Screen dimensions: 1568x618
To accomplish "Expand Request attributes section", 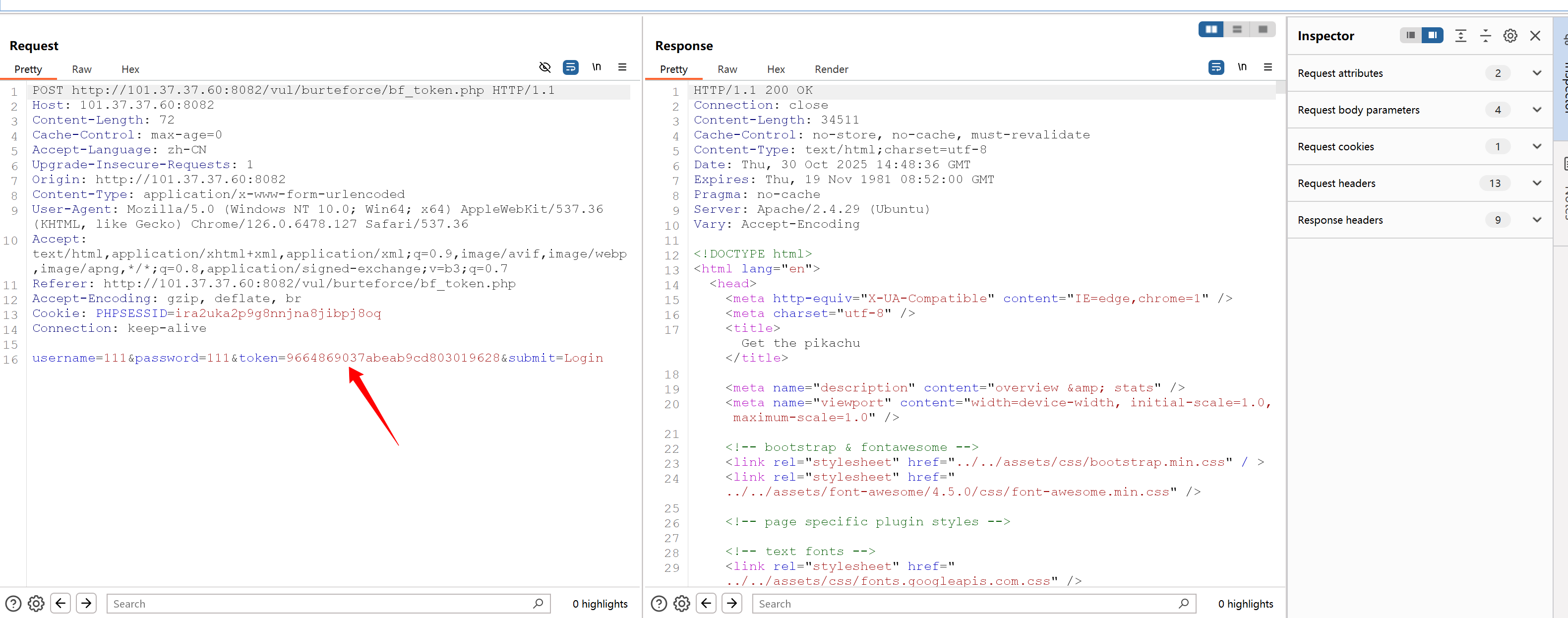I will point(1536,73).
